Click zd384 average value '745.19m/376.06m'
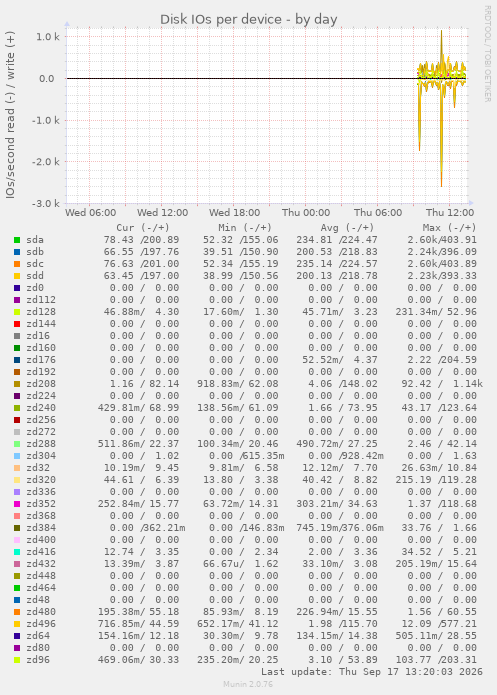The width and height of the screenshot is (497, 695). coord(340,528)
